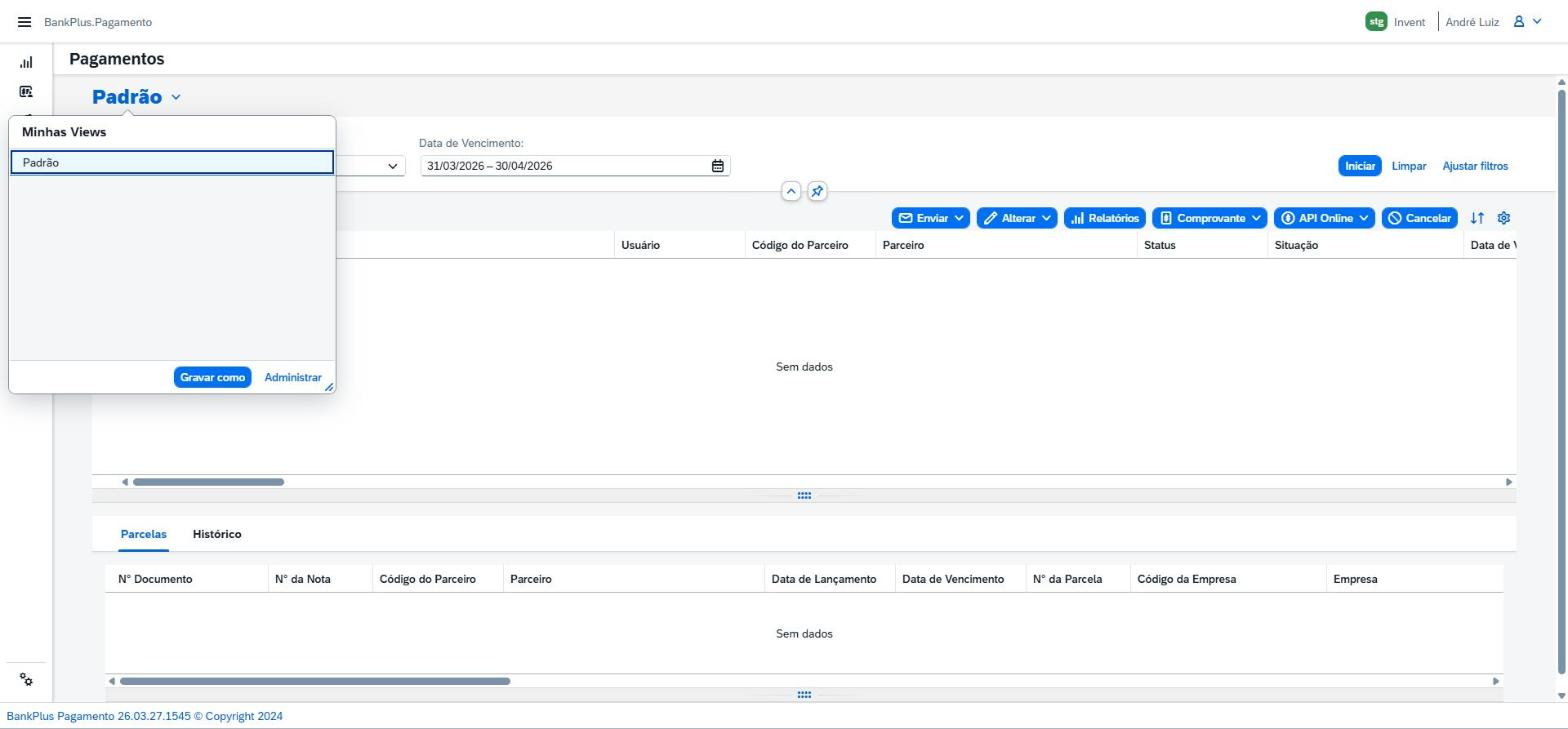
Task: Open the table sort settings icon
Action: coord(1477,218)
